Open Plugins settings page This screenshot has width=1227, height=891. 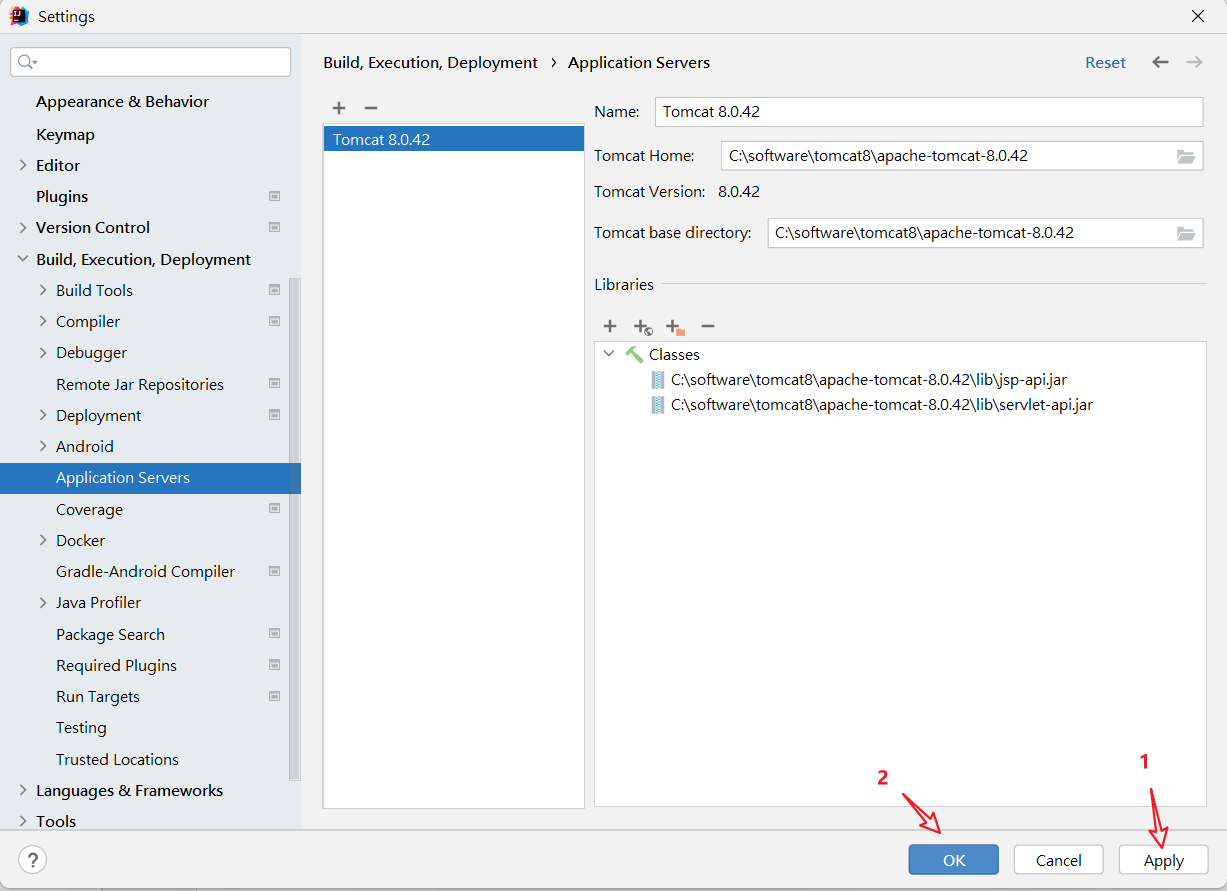pyautogui.click(x=62, y=196)
